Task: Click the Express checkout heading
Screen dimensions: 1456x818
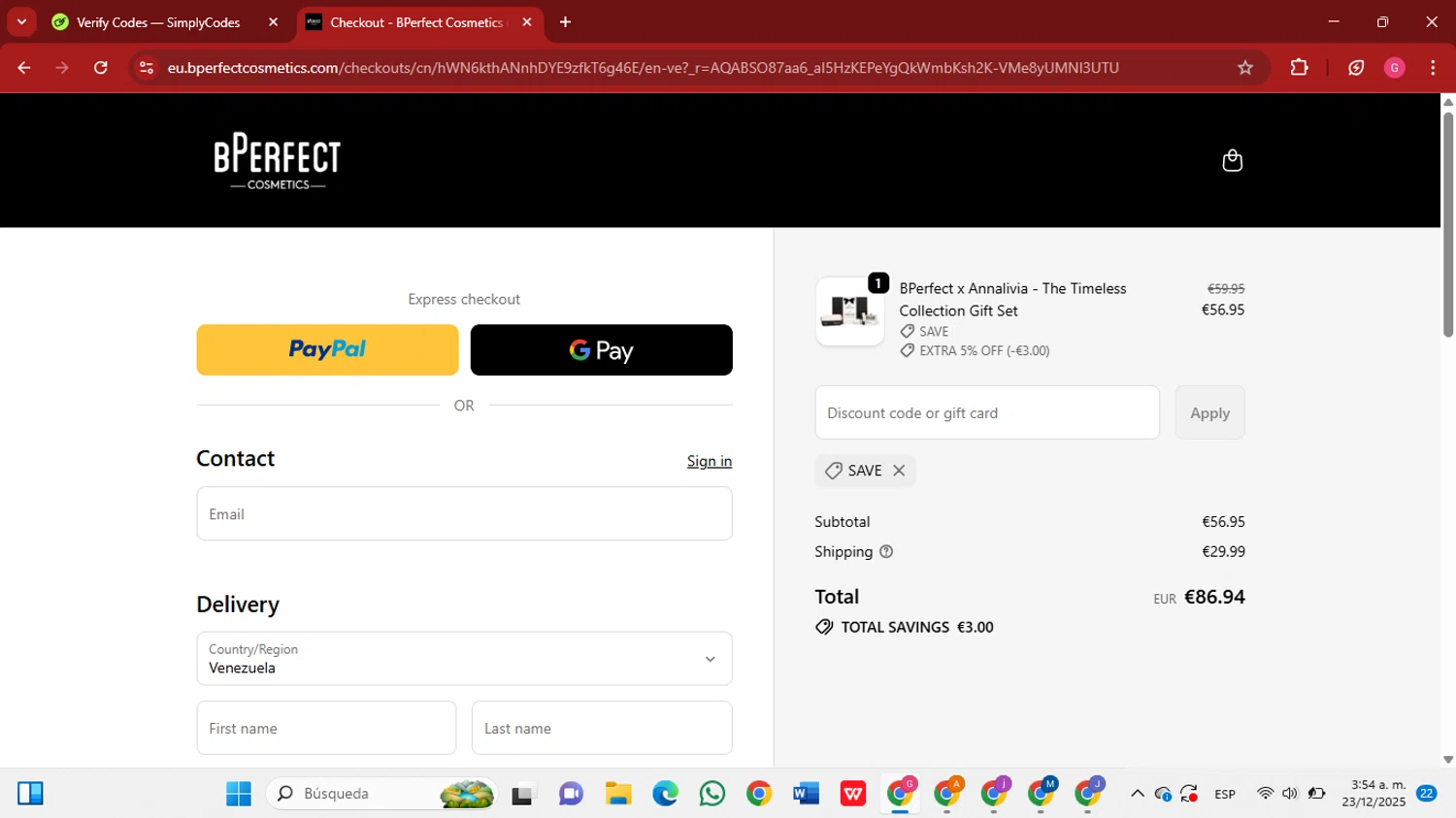Action: pos(464,299)
